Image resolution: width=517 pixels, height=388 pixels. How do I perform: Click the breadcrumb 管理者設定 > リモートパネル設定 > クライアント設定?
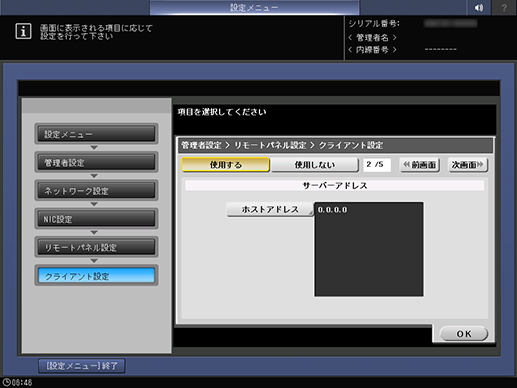tap(282, 145)
